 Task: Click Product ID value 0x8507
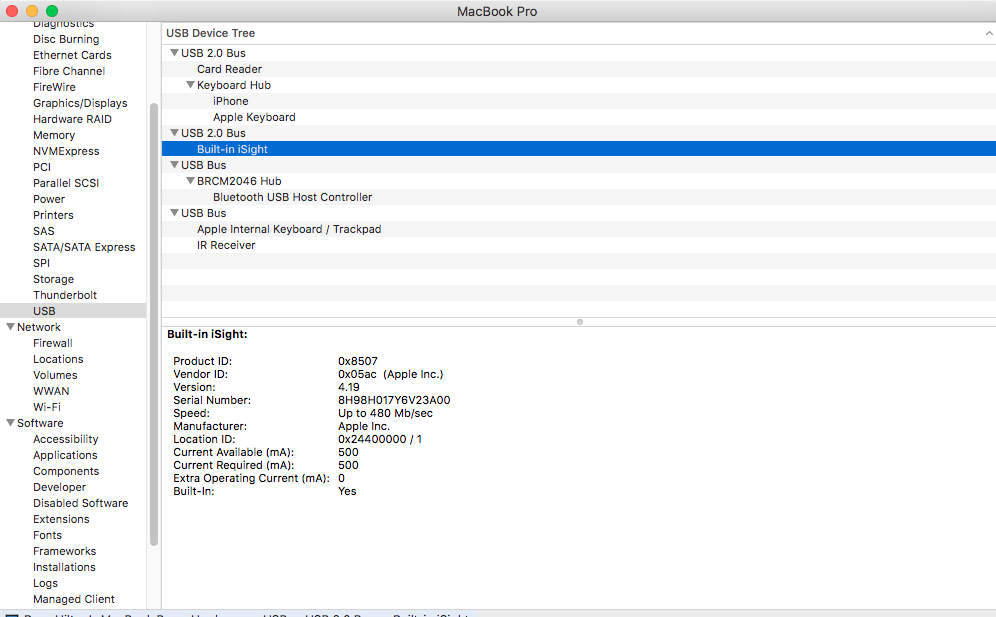click(358, 361)
